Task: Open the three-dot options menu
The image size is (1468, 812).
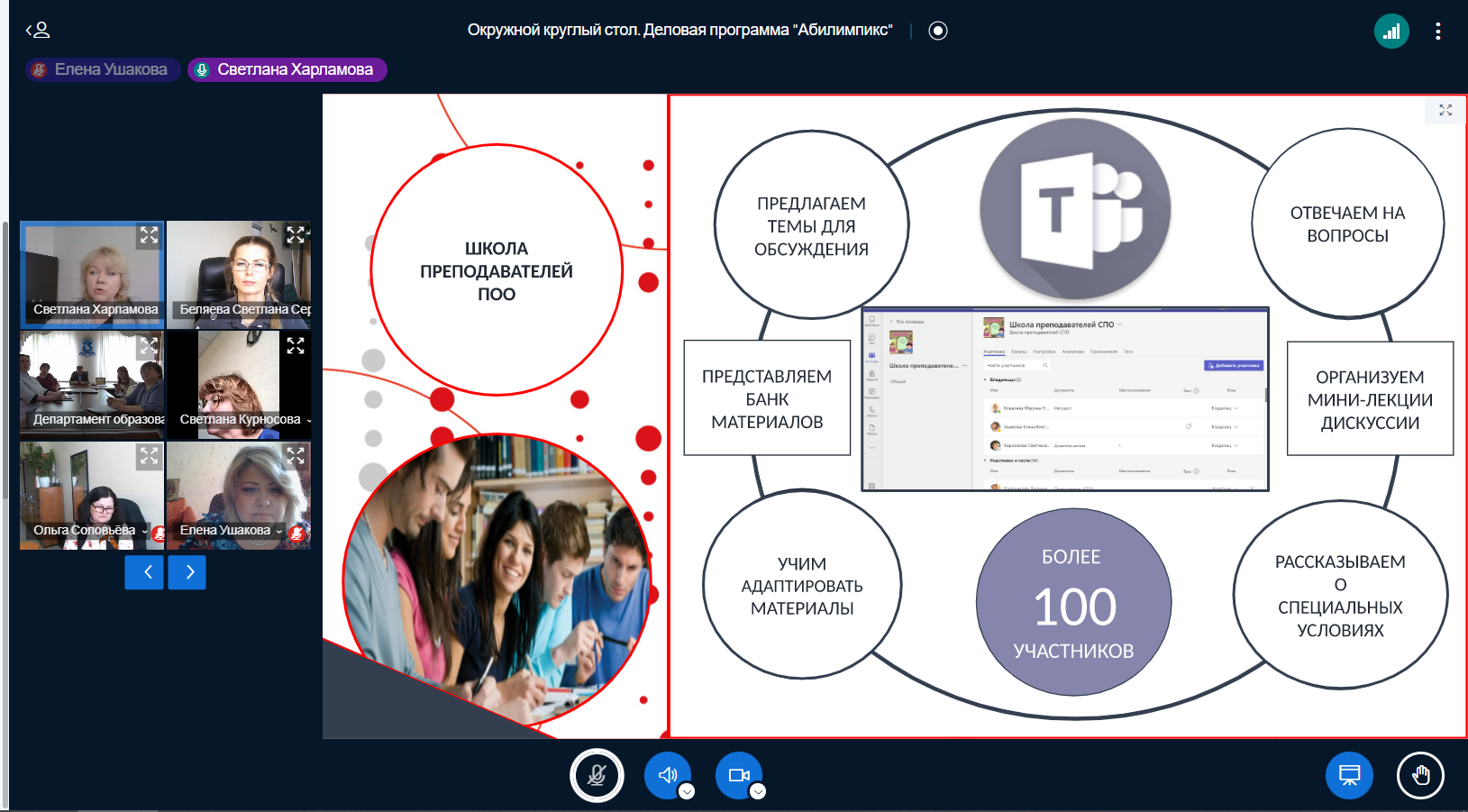Action: (x=1437, y=32)
